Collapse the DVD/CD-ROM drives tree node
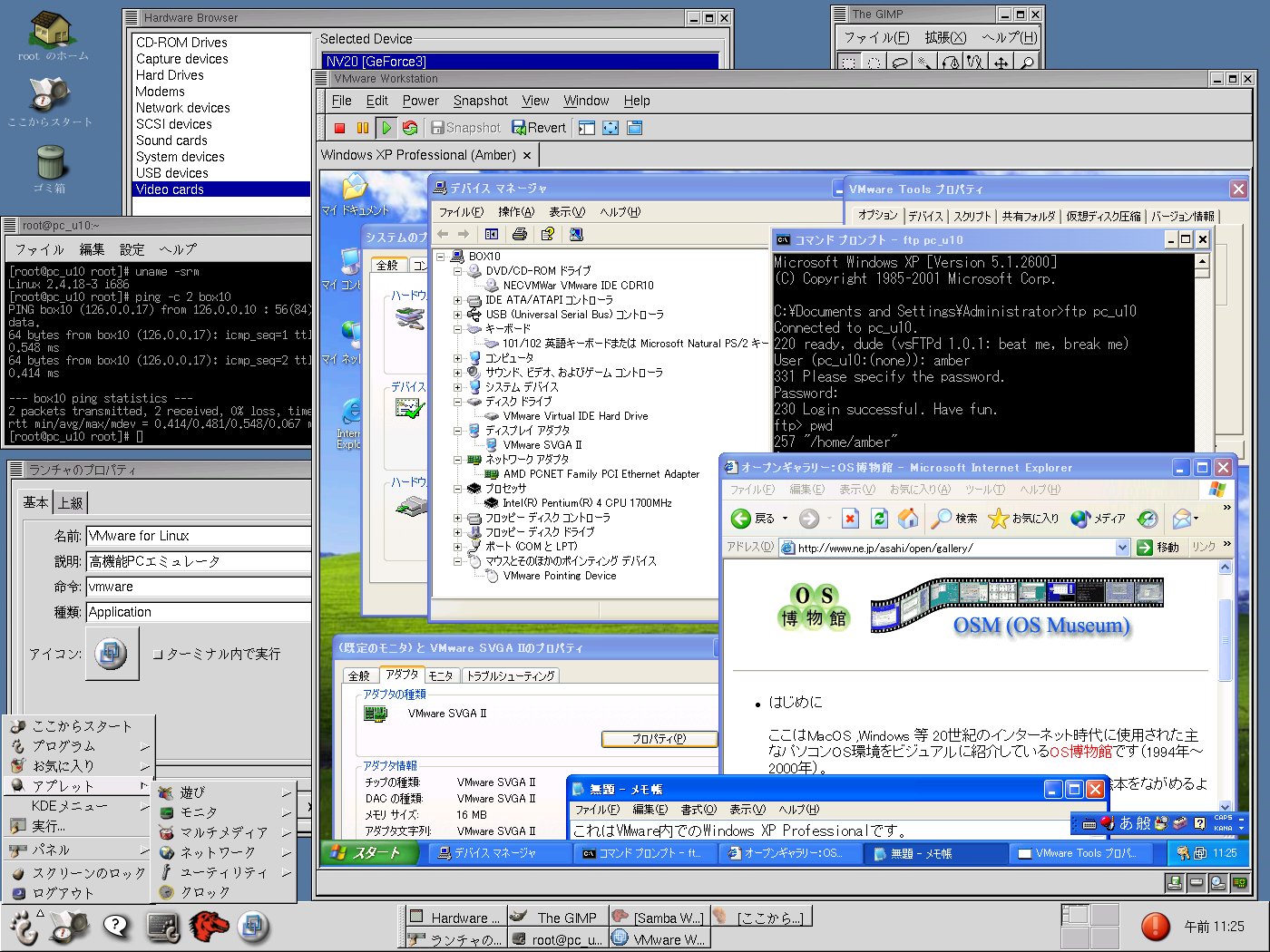The width and height of the screenshot is (1270, 952). pyautogui.click(x=458, y=271)
